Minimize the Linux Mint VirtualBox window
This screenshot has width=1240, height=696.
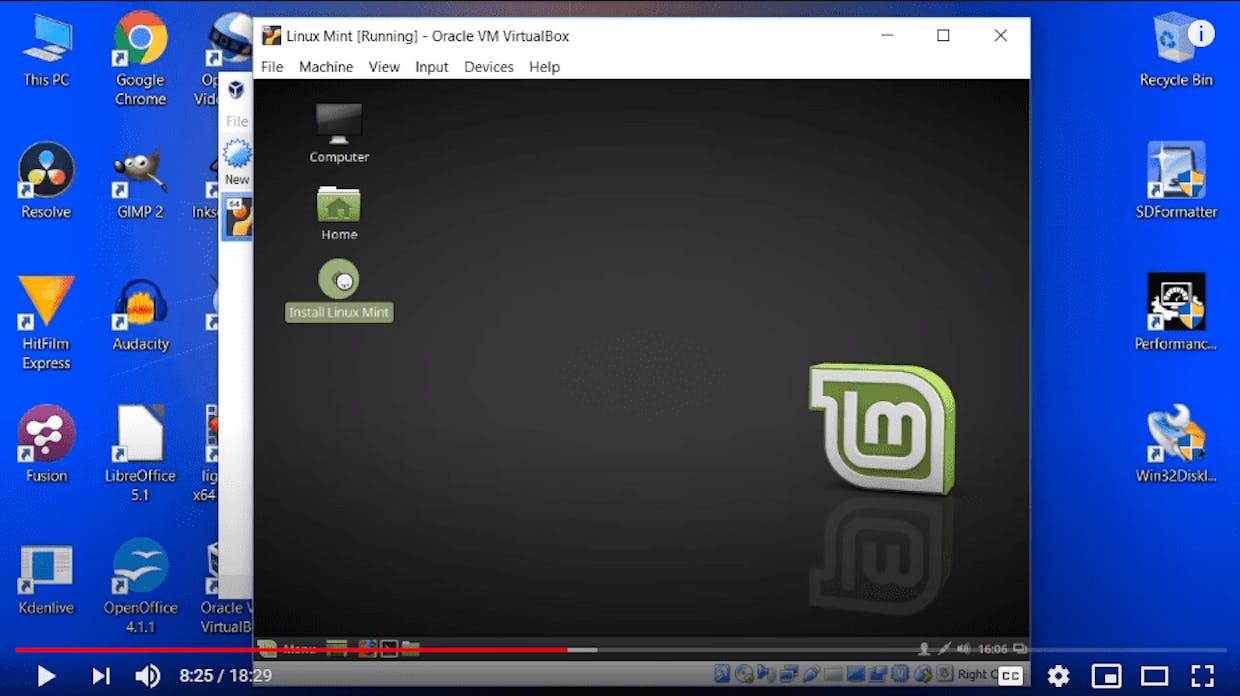tap(887, 35)
